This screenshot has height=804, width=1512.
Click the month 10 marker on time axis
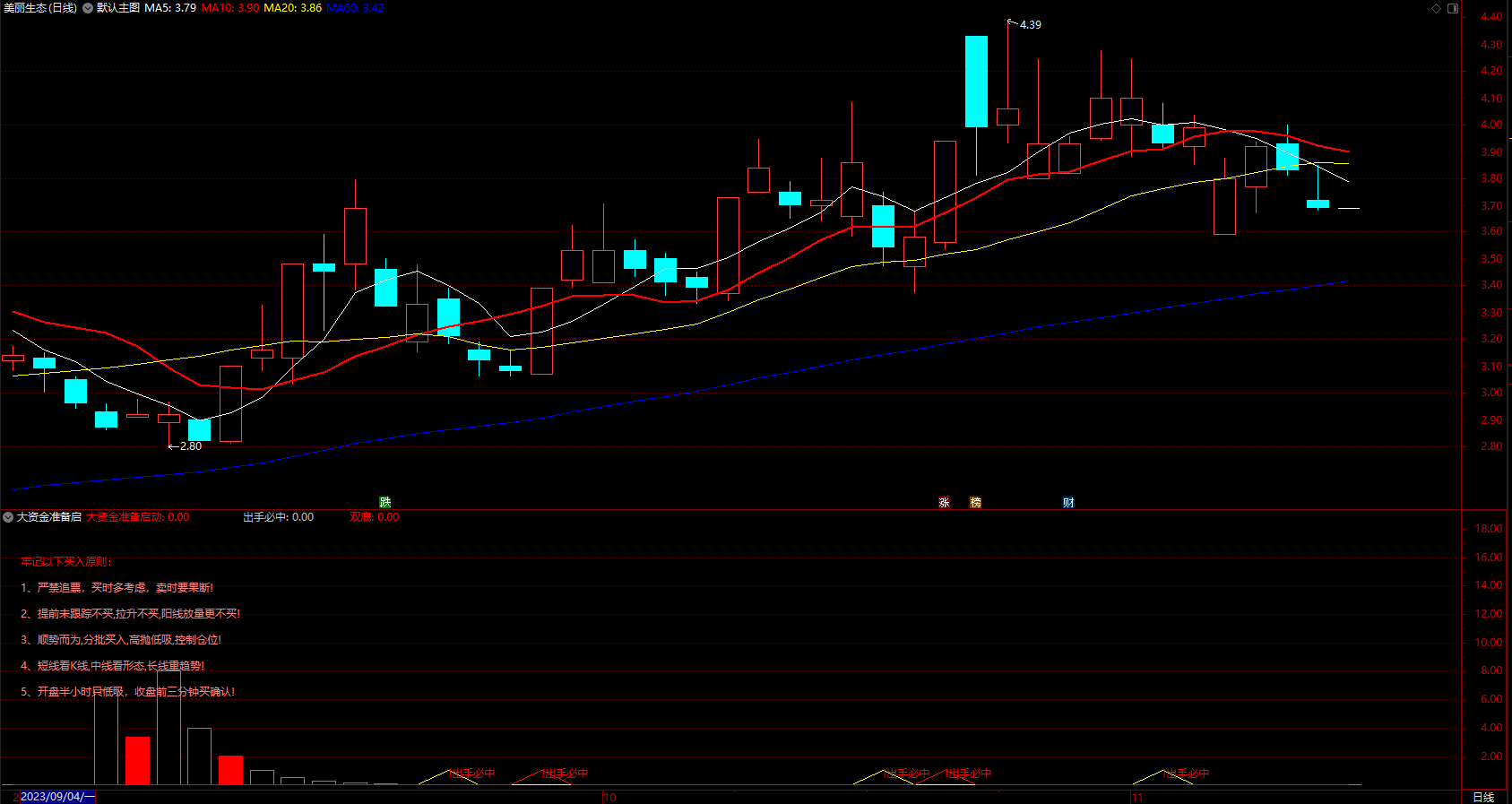point(609,797)
